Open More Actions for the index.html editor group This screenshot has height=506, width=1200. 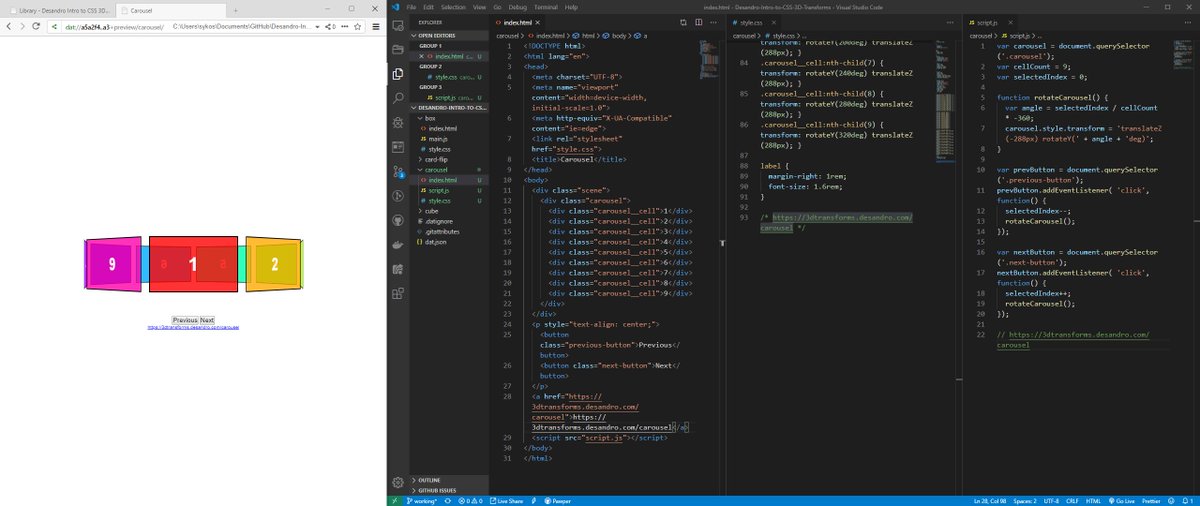[714, 21]
